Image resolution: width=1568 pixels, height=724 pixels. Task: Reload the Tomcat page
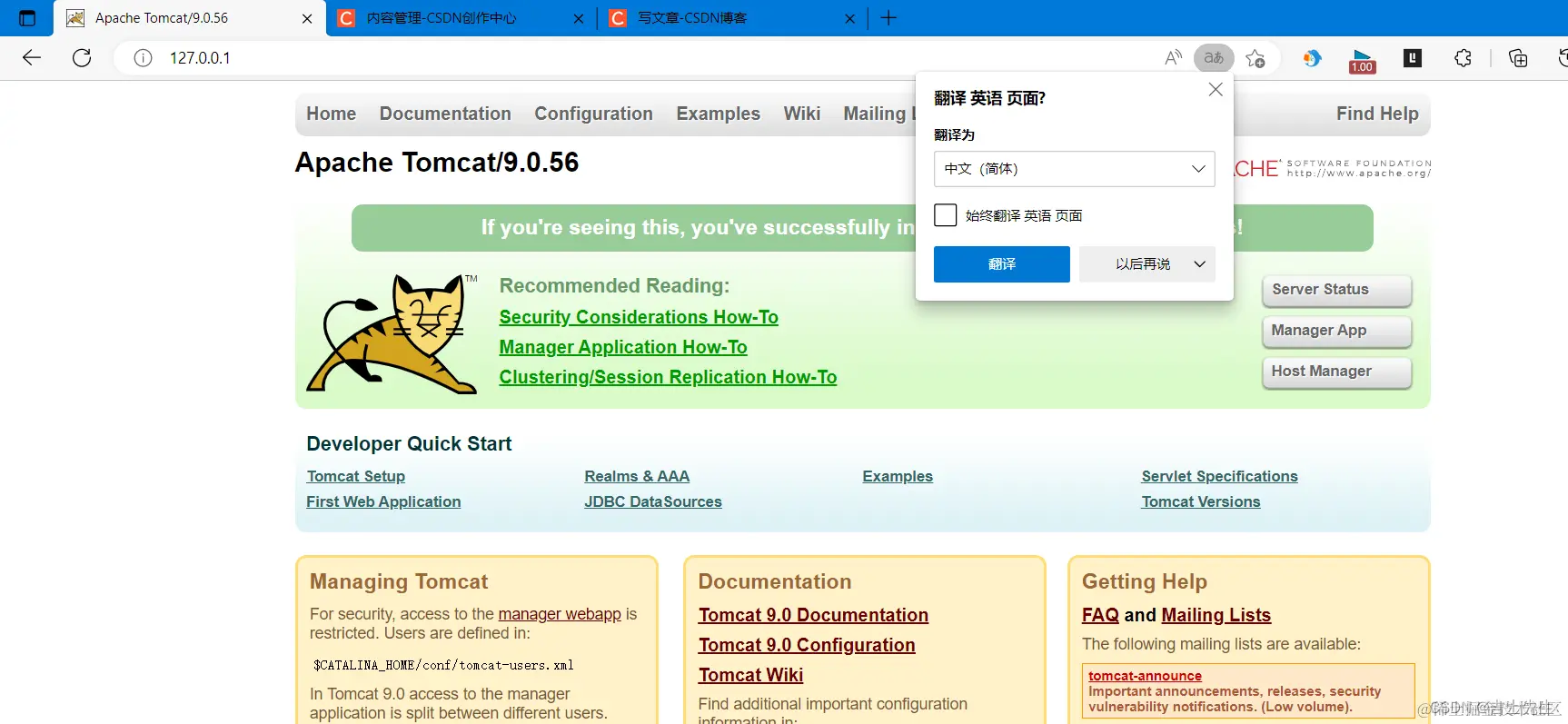pyautogui.click(x=82, y=58)
